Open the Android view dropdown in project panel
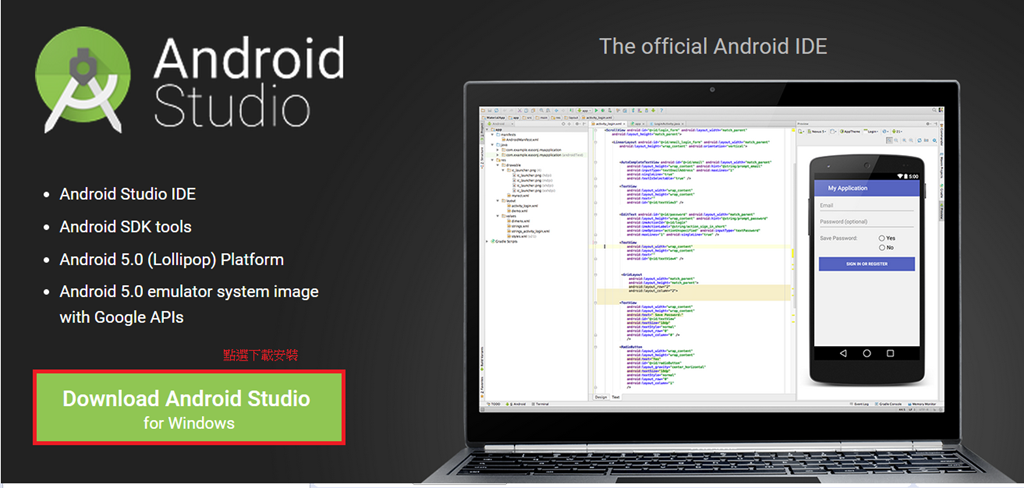This screenshot has width=1024, height=488. (500, 123)
